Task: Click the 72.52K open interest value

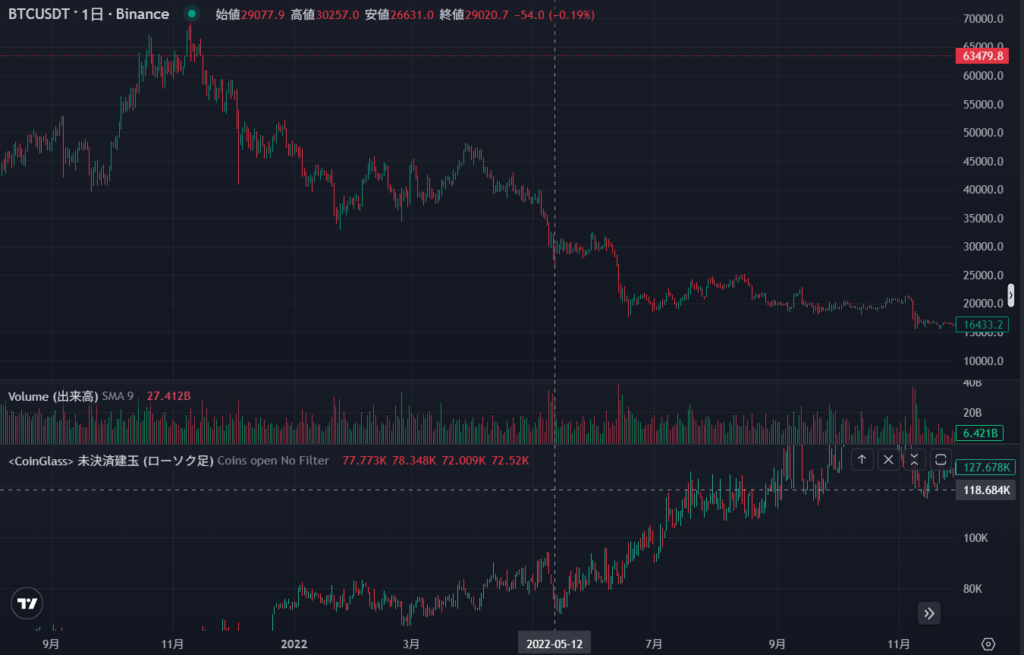Action: (510, 461)
